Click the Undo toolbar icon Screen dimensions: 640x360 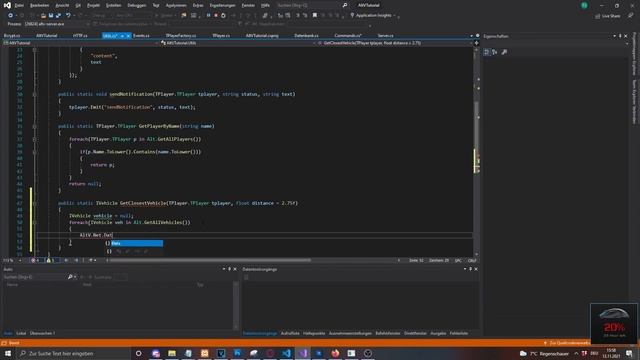coord(68,16)
